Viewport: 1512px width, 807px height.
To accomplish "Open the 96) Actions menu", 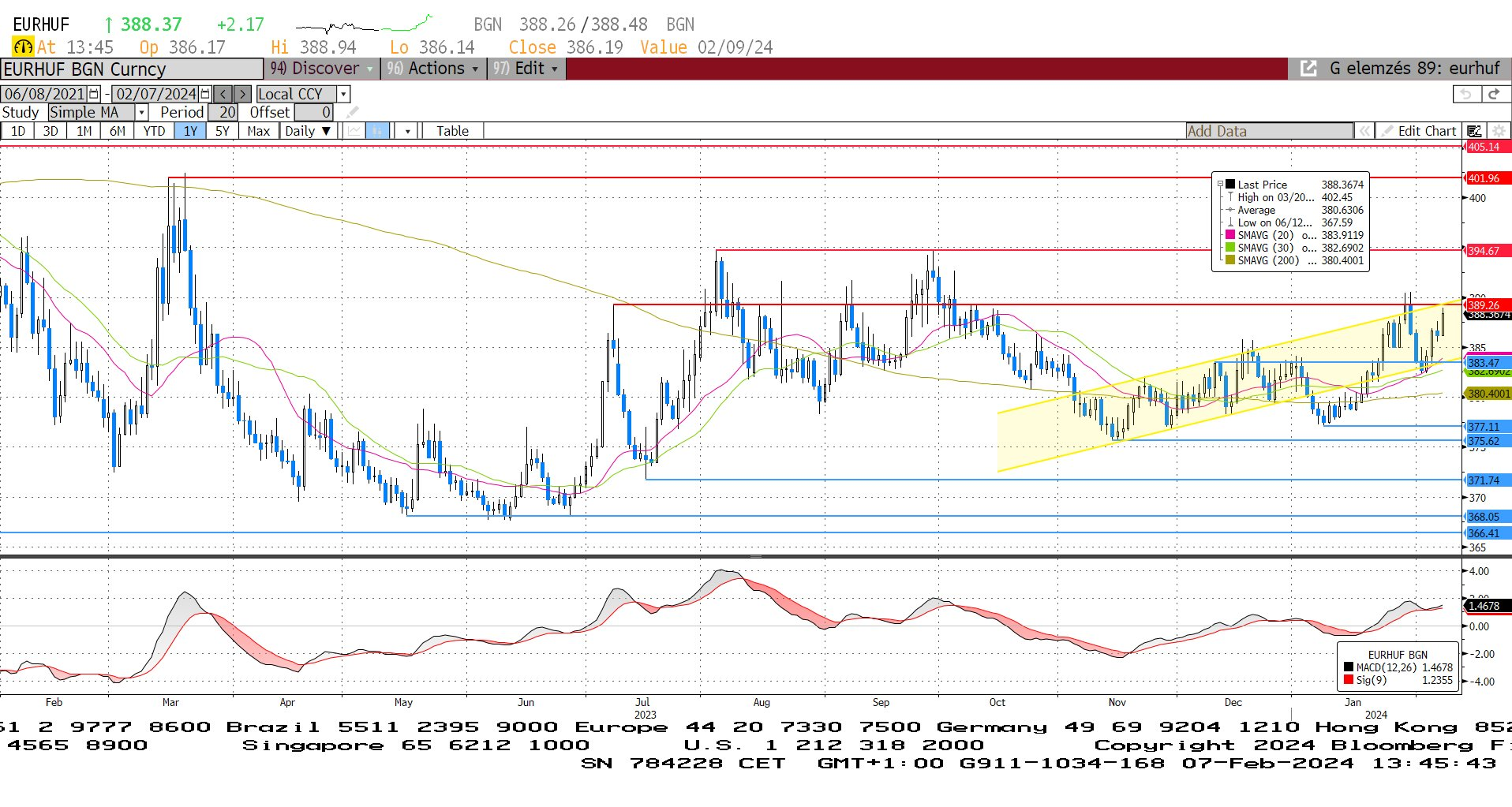I will pos(432,69).
